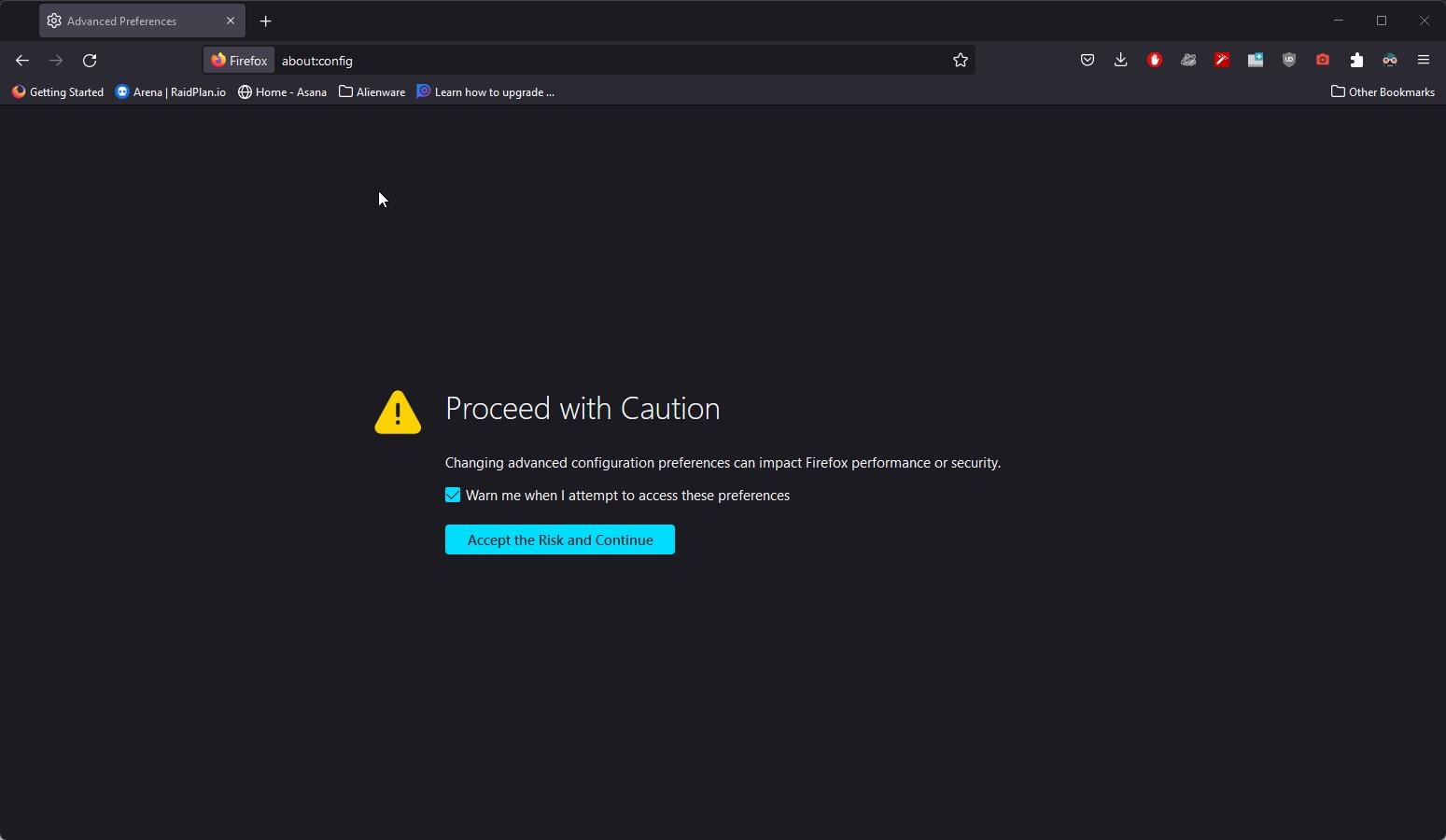Open the Downloads panel
The width and height of the screenshot is (1446, 840).
coord(1121,61)
